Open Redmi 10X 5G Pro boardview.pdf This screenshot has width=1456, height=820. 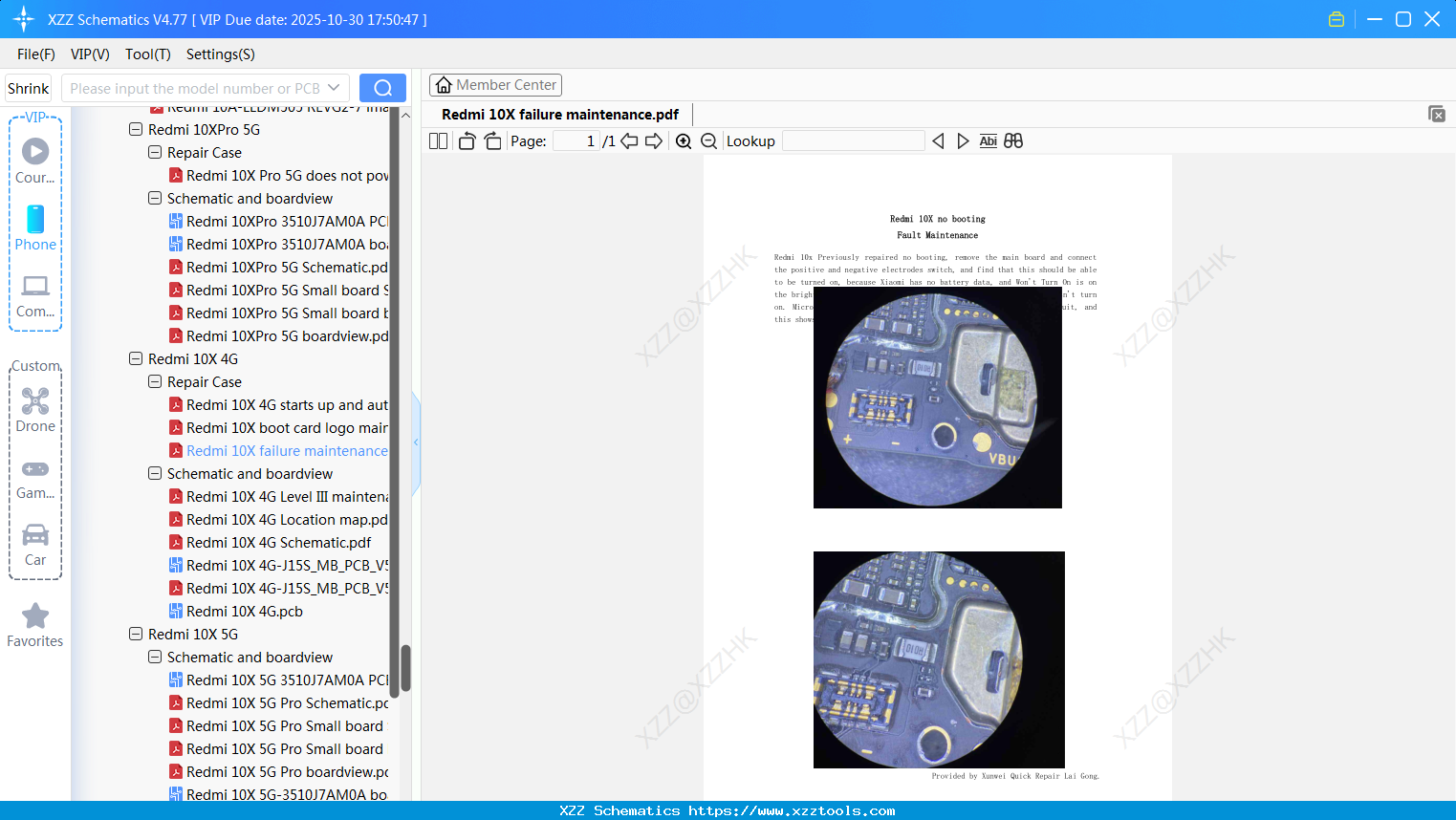pos(278,771)
